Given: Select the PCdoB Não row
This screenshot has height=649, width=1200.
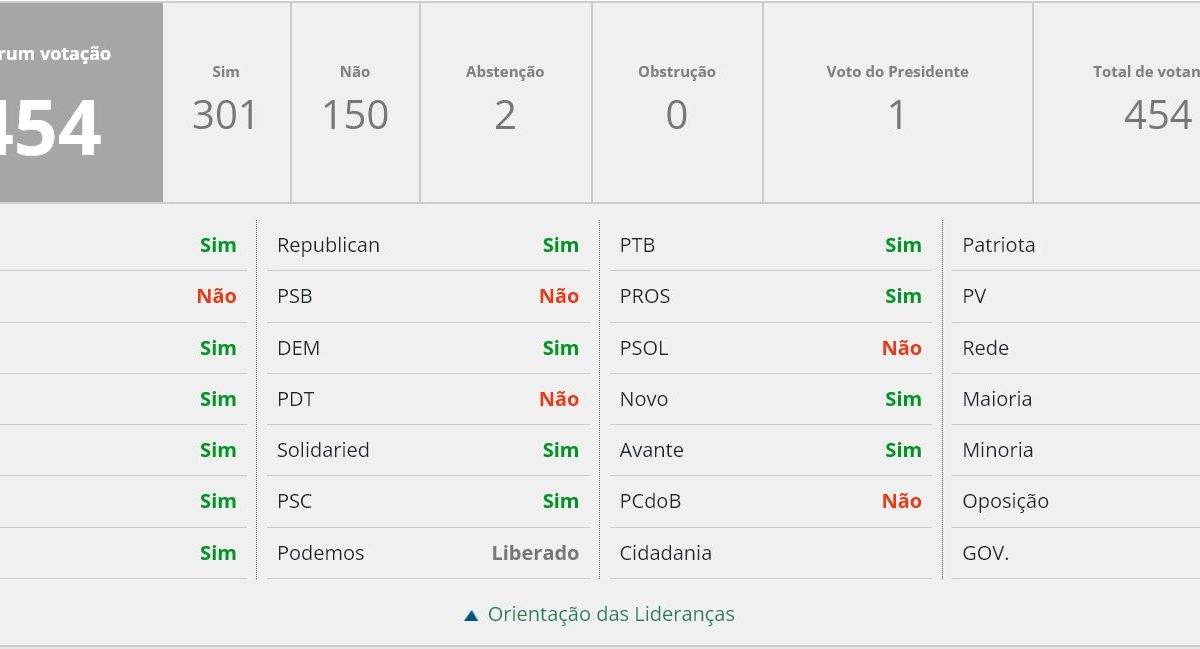Looking at the screenshot, I should (x=770, y=501).
